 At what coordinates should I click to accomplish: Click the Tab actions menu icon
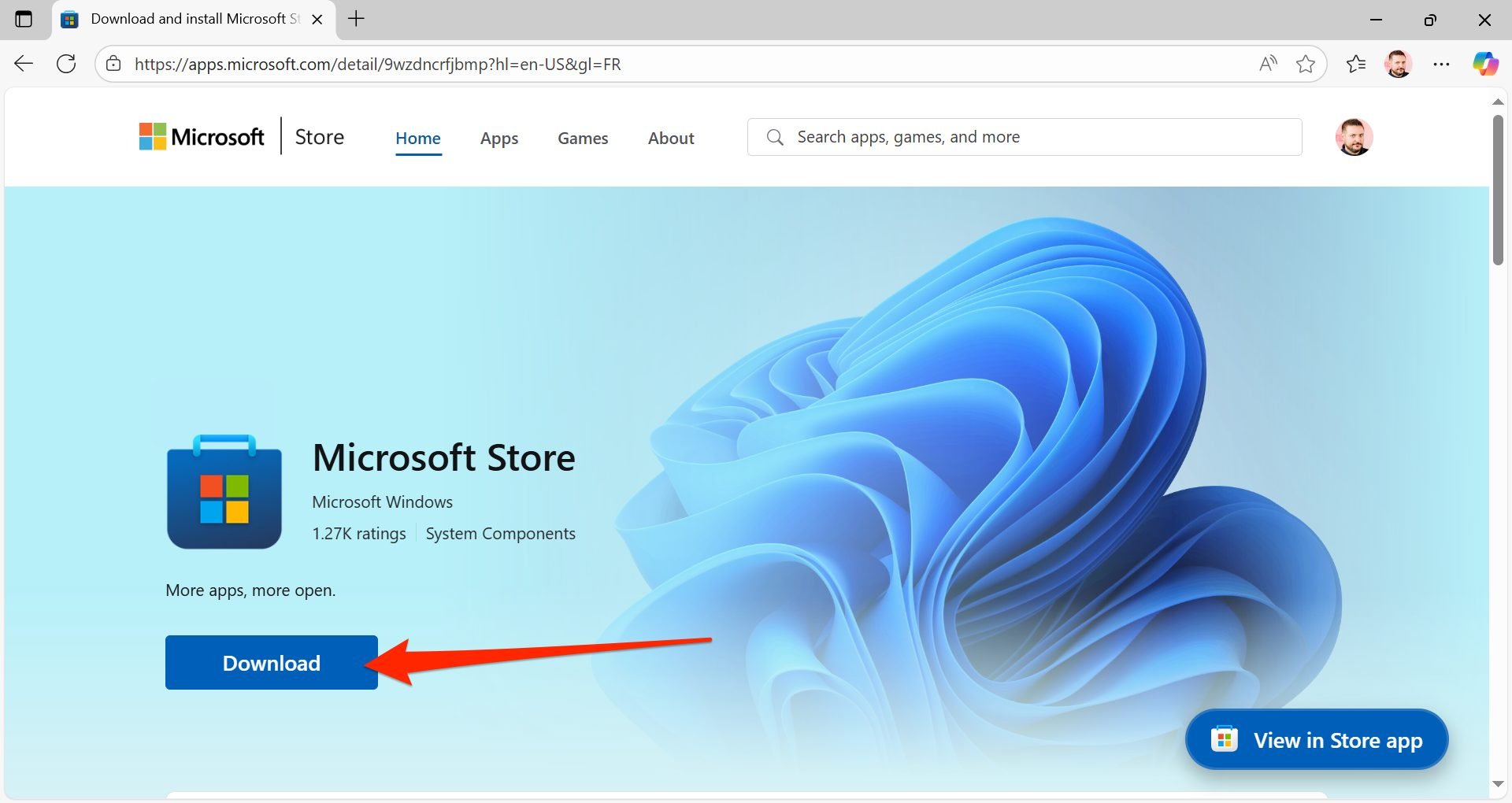pos(24,19)
